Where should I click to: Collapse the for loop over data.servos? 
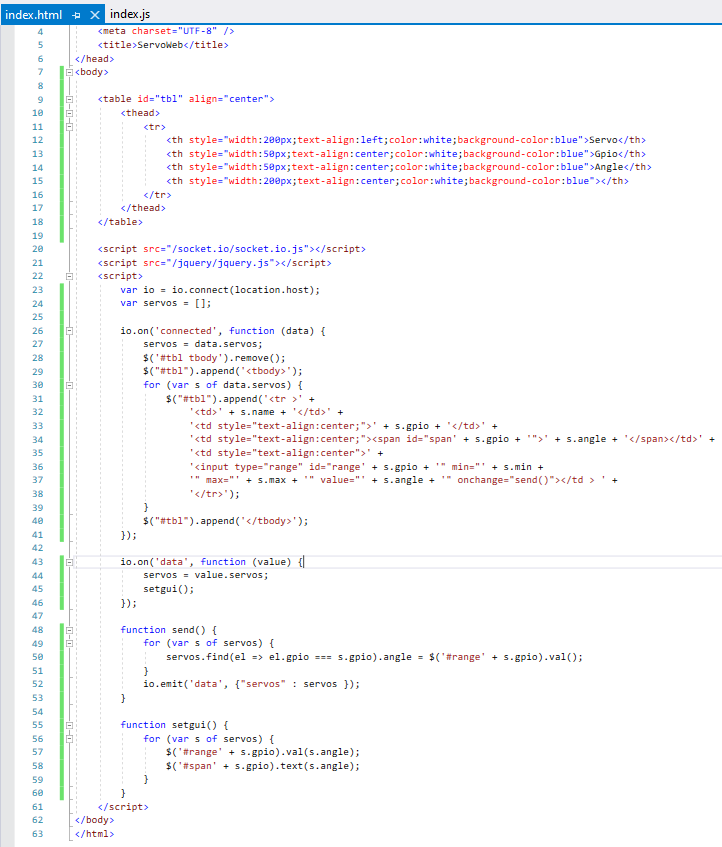point(69,385)
